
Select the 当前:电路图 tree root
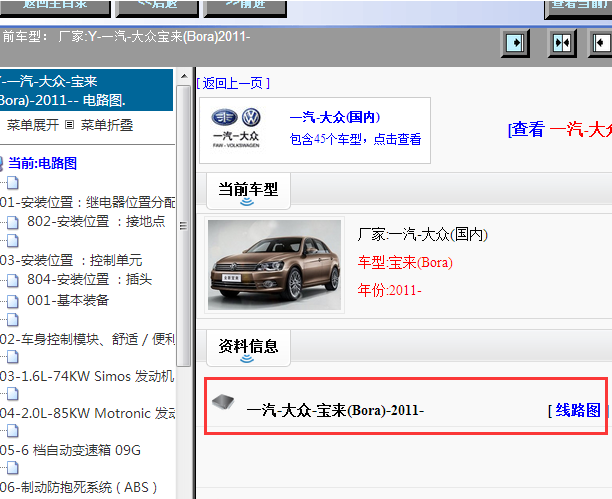pos(43,163)
